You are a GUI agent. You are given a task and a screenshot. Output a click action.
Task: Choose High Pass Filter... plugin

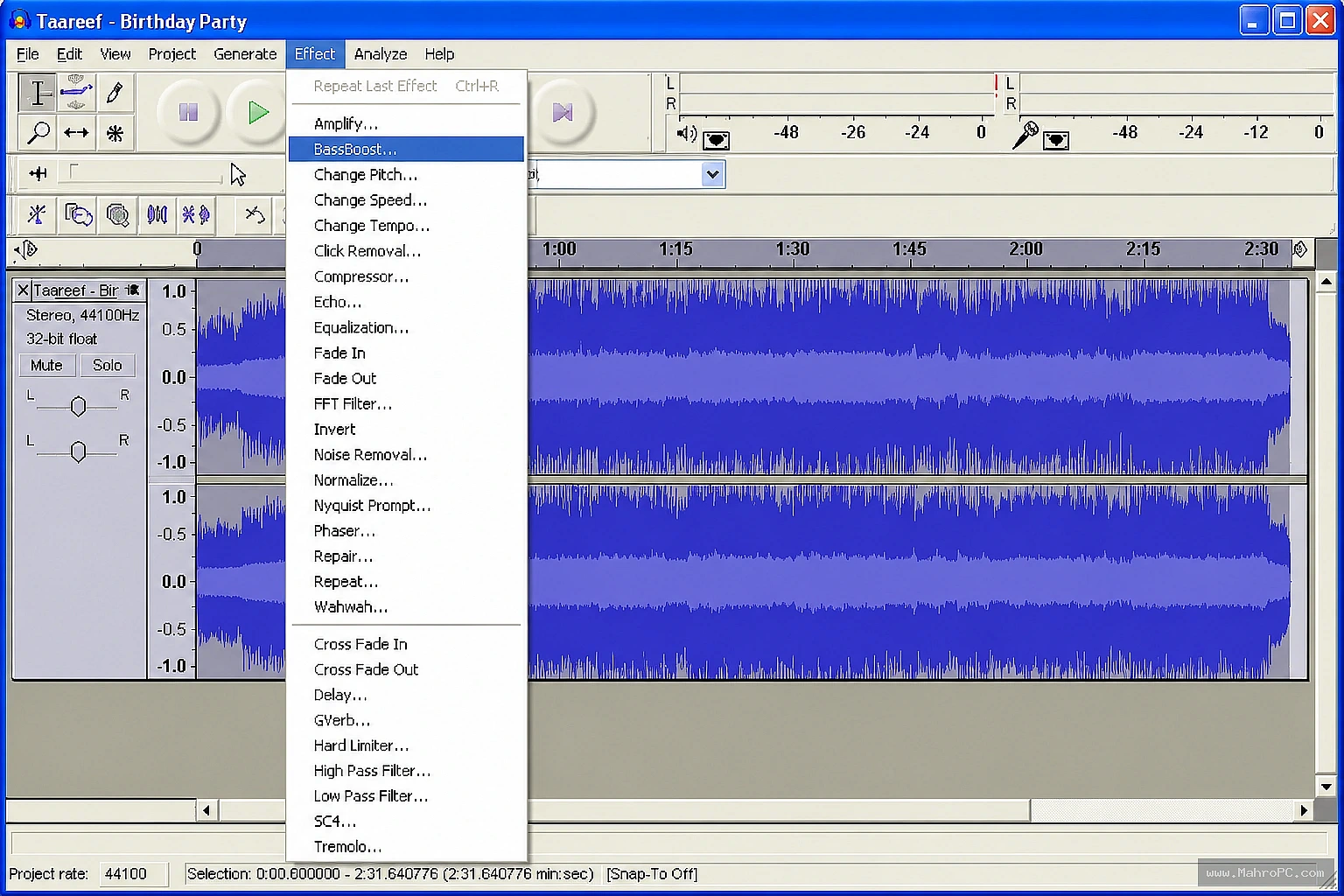point(406,771)
